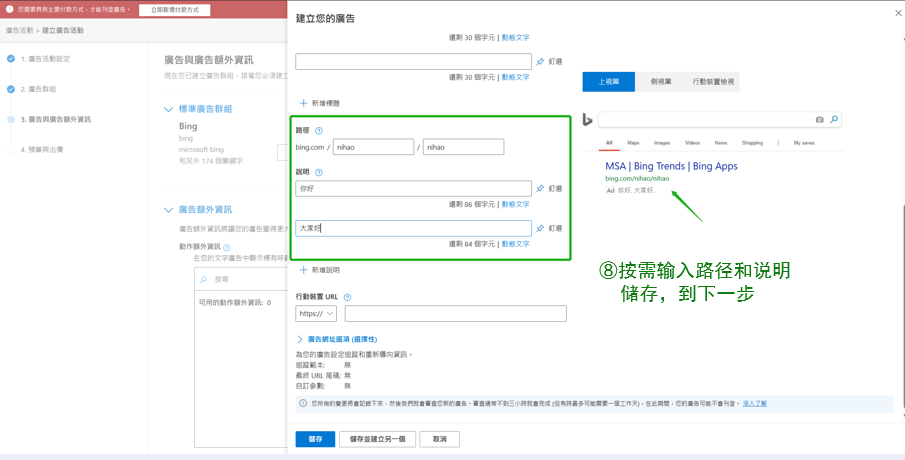This screenshot has width=905, height=460.
Task: Click the pin icon beside 大家好 description
Action: pos(540,229)
